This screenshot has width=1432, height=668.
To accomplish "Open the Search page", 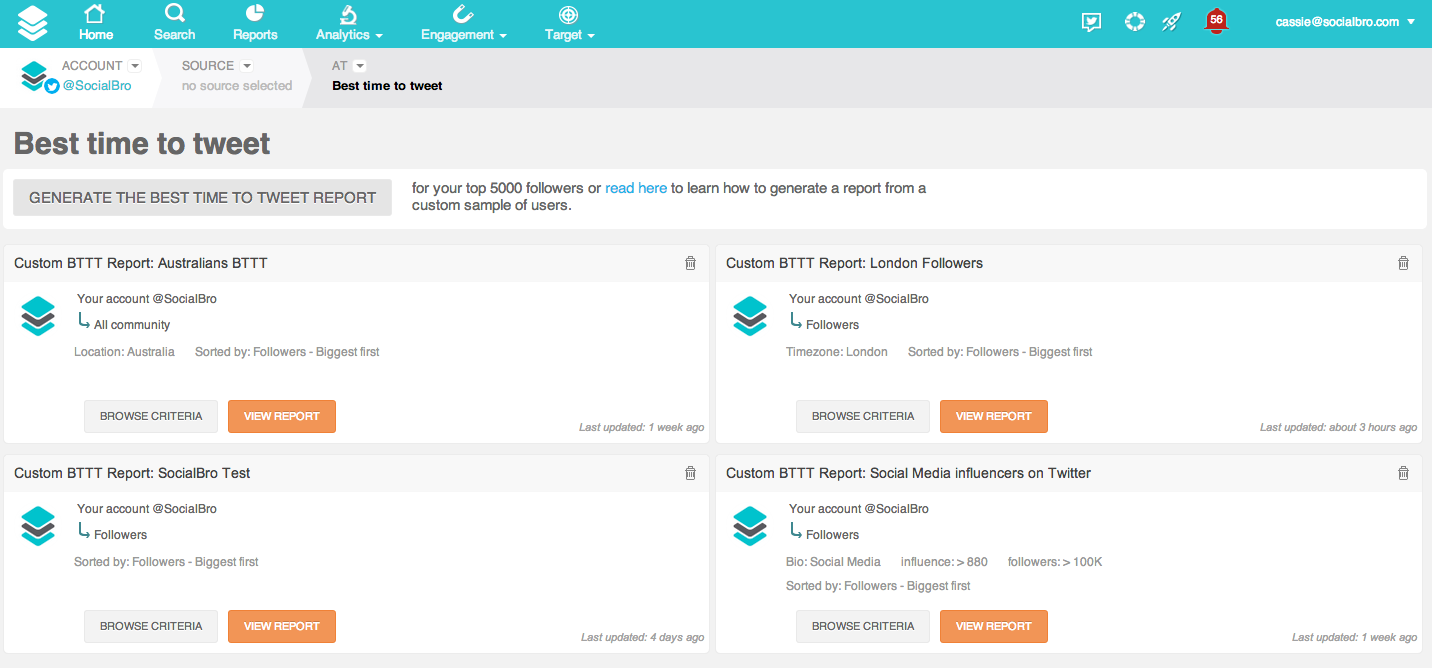I will click(x=174, y=23).
